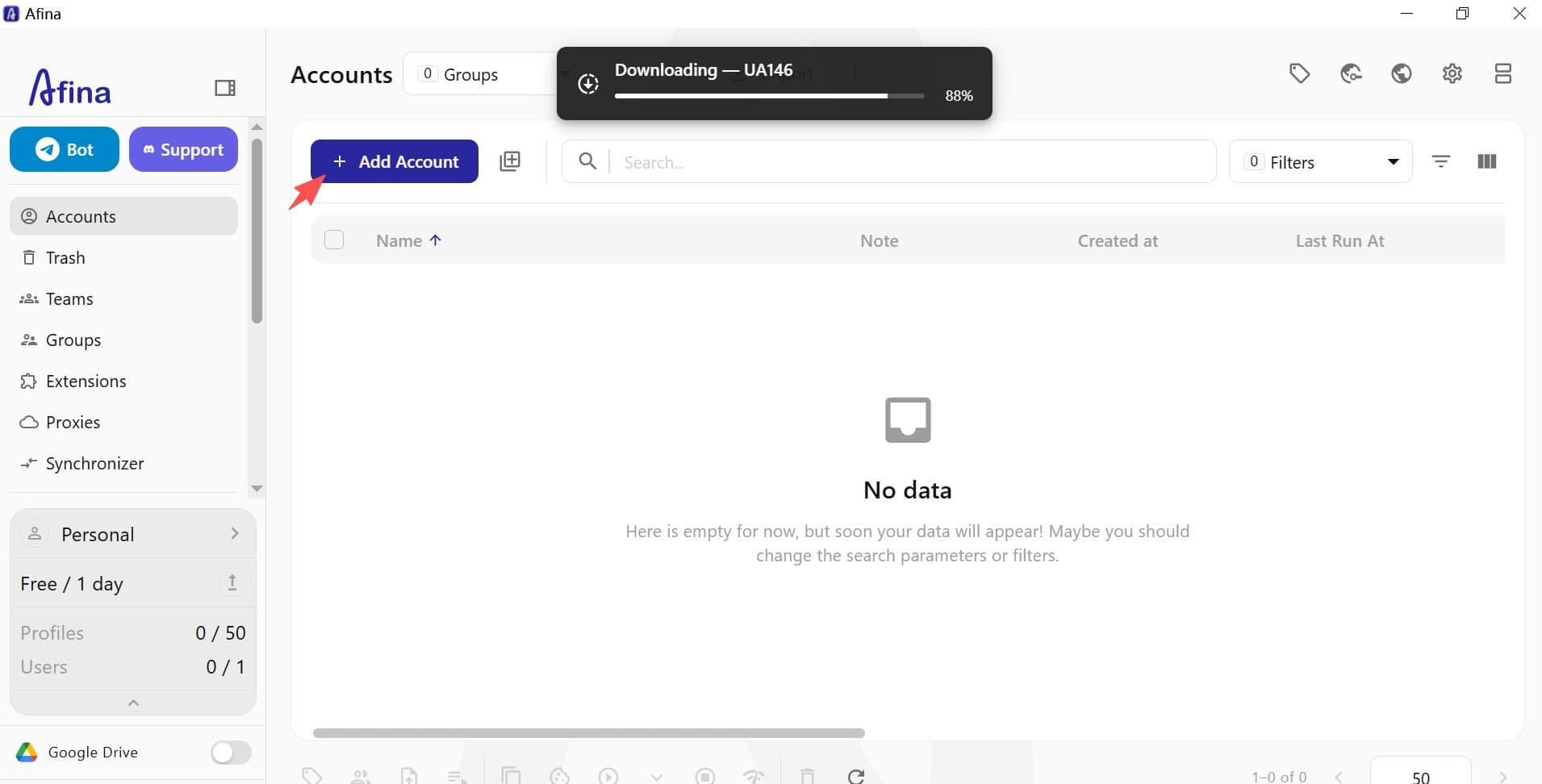Click the Bot Telegram button
Viewport: 1542px width, 784px height.
(x=65, y=149)
